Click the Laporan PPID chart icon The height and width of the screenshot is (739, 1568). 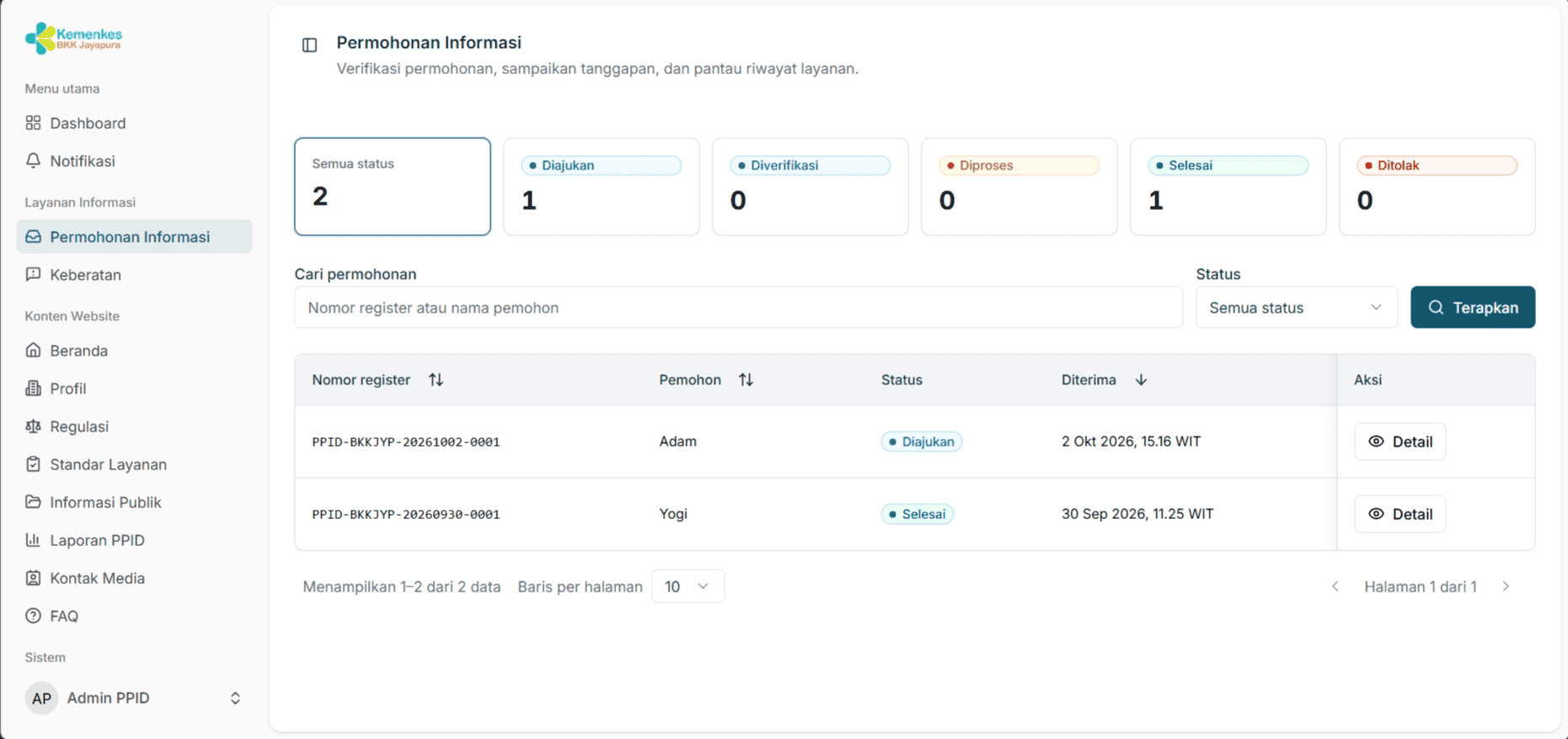(33, 539)
